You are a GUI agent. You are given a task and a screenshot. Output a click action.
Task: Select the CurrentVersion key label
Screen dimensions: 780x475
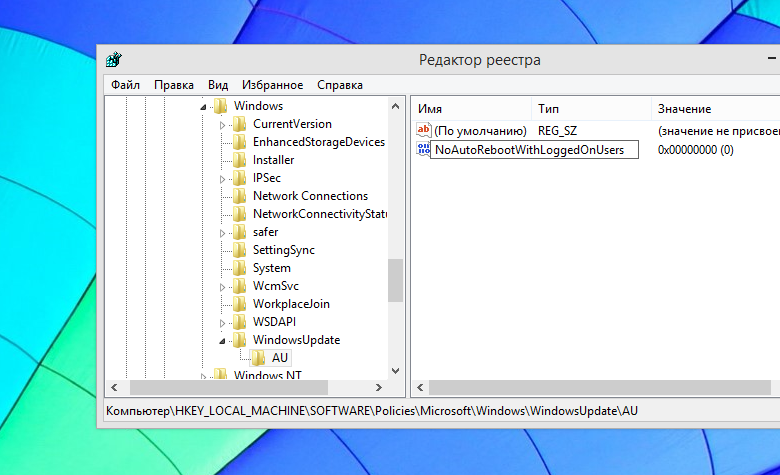[x=292, y=124]
